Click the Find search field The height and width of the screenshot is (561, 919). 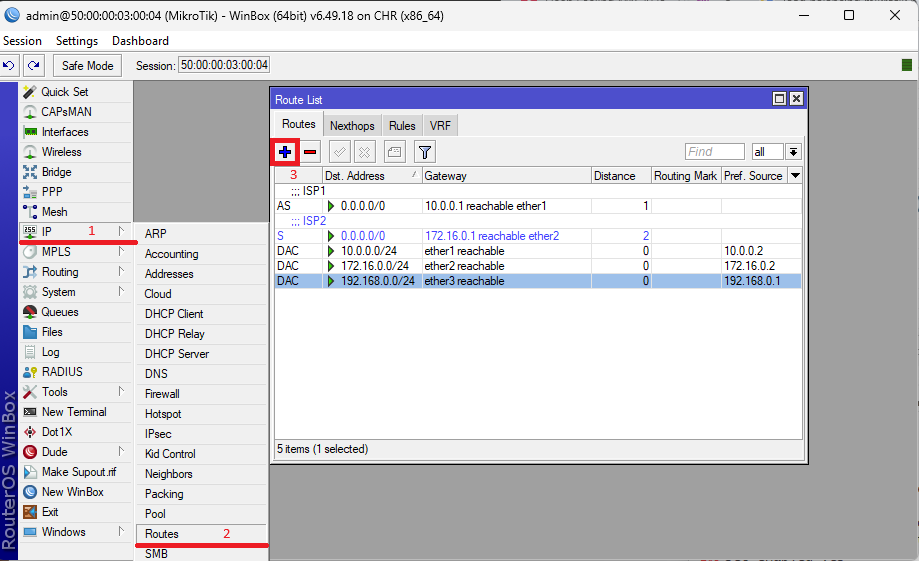[714, 152]
